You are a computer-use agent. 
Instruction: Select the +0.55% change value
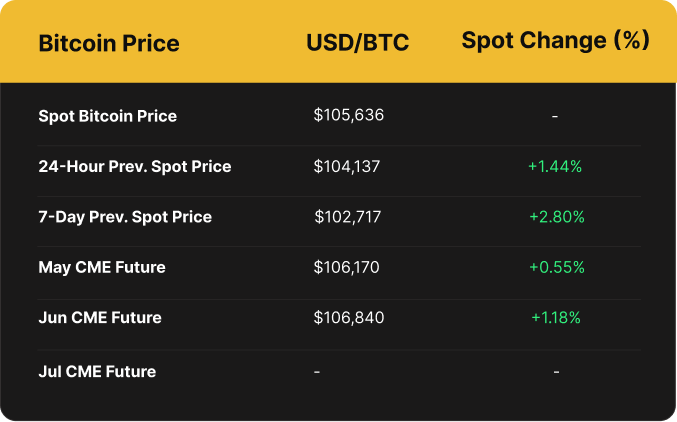557,267
